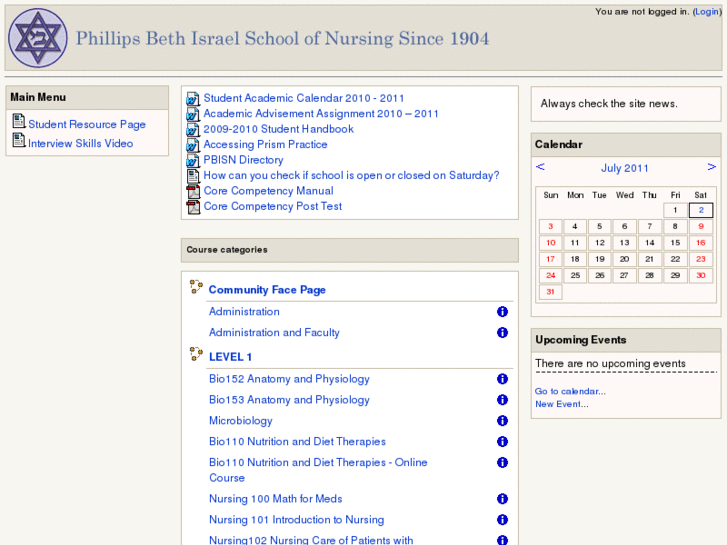Open Accessing Prism Practice link
Image resolution: width=727 pixels, height=545 pixels.
click(x=265, y=145)
